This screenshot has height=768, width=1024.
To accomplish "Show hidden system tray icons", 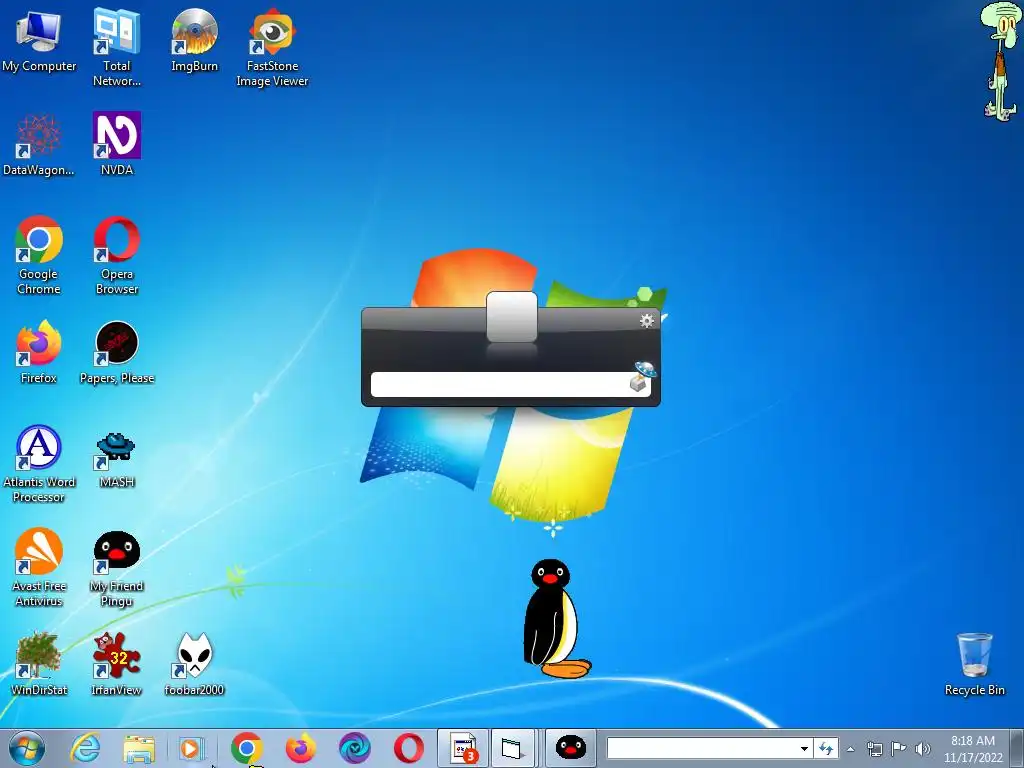I will 850,749.
